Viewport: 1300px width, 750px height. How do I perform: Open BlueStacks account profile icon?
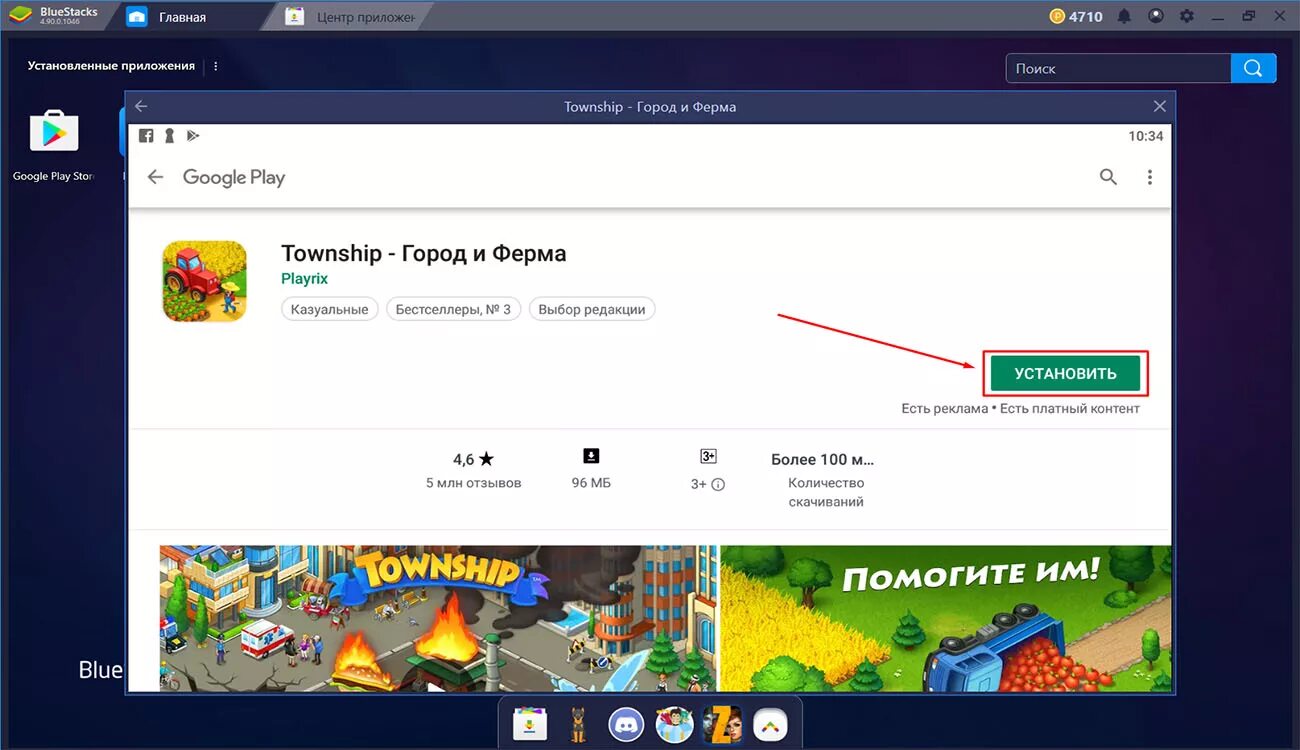pyautogui.click(x=1156, y=16)
